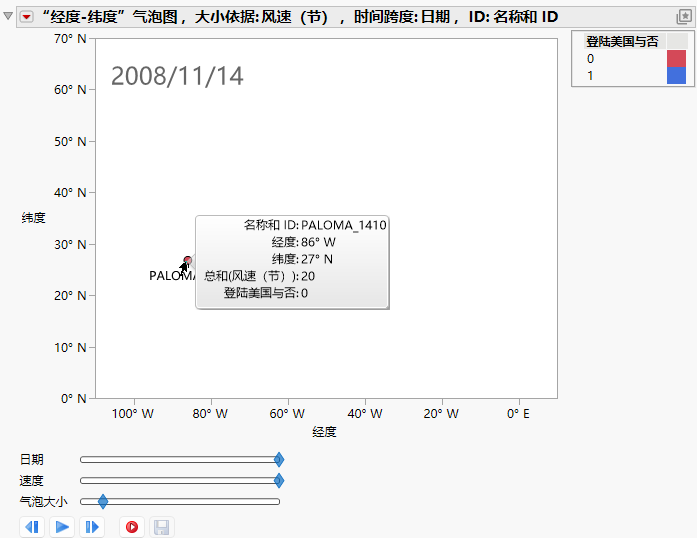Click the 气泡大小 slider label
The width and height of the screenshot is (697, 538).
44,502
